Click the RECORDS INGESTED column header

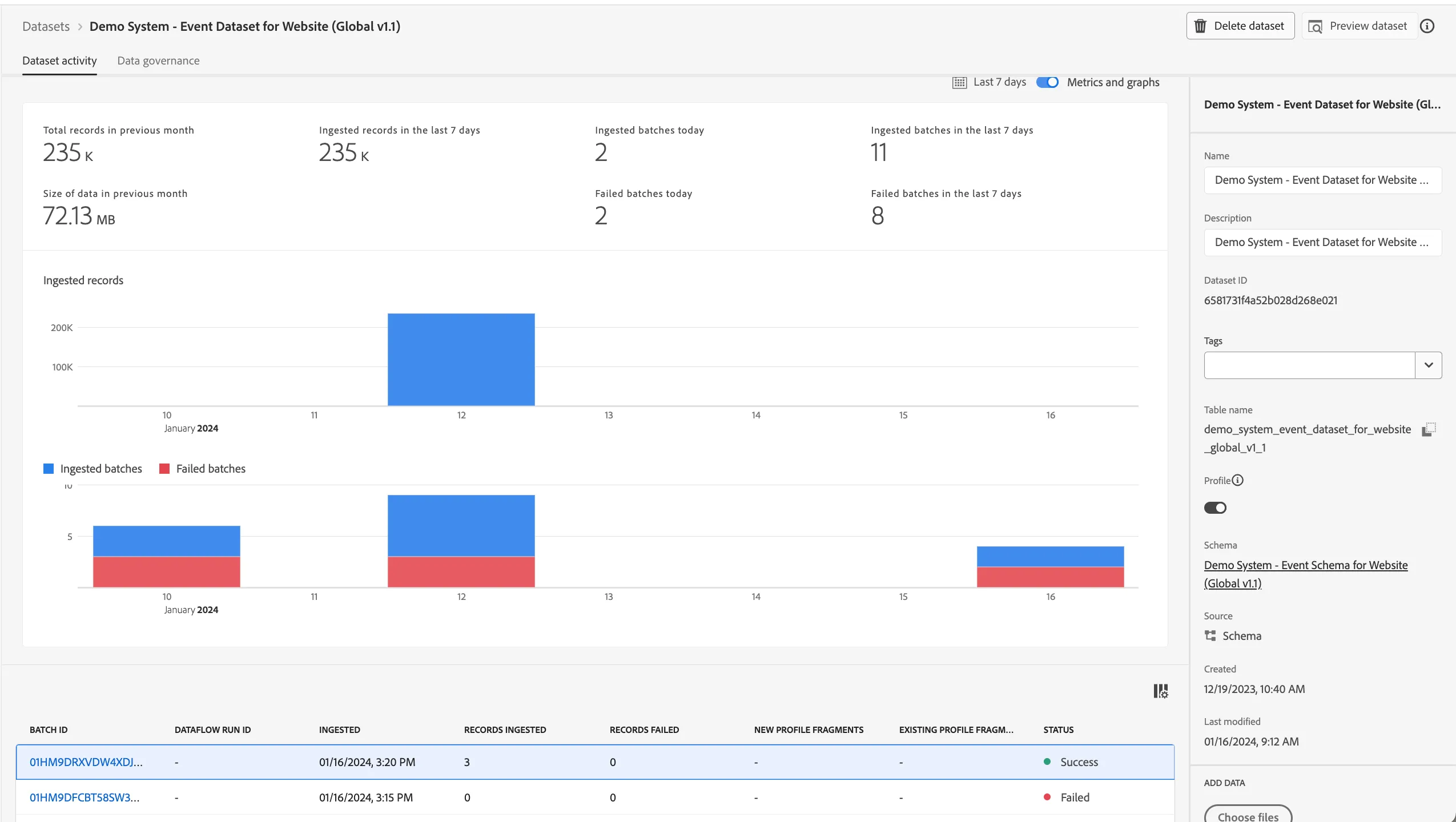point(505,730)
